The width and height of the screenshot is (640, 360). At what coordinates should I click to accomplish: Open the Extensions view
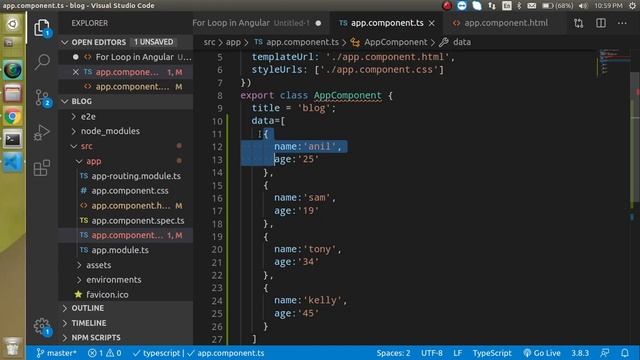42,167
